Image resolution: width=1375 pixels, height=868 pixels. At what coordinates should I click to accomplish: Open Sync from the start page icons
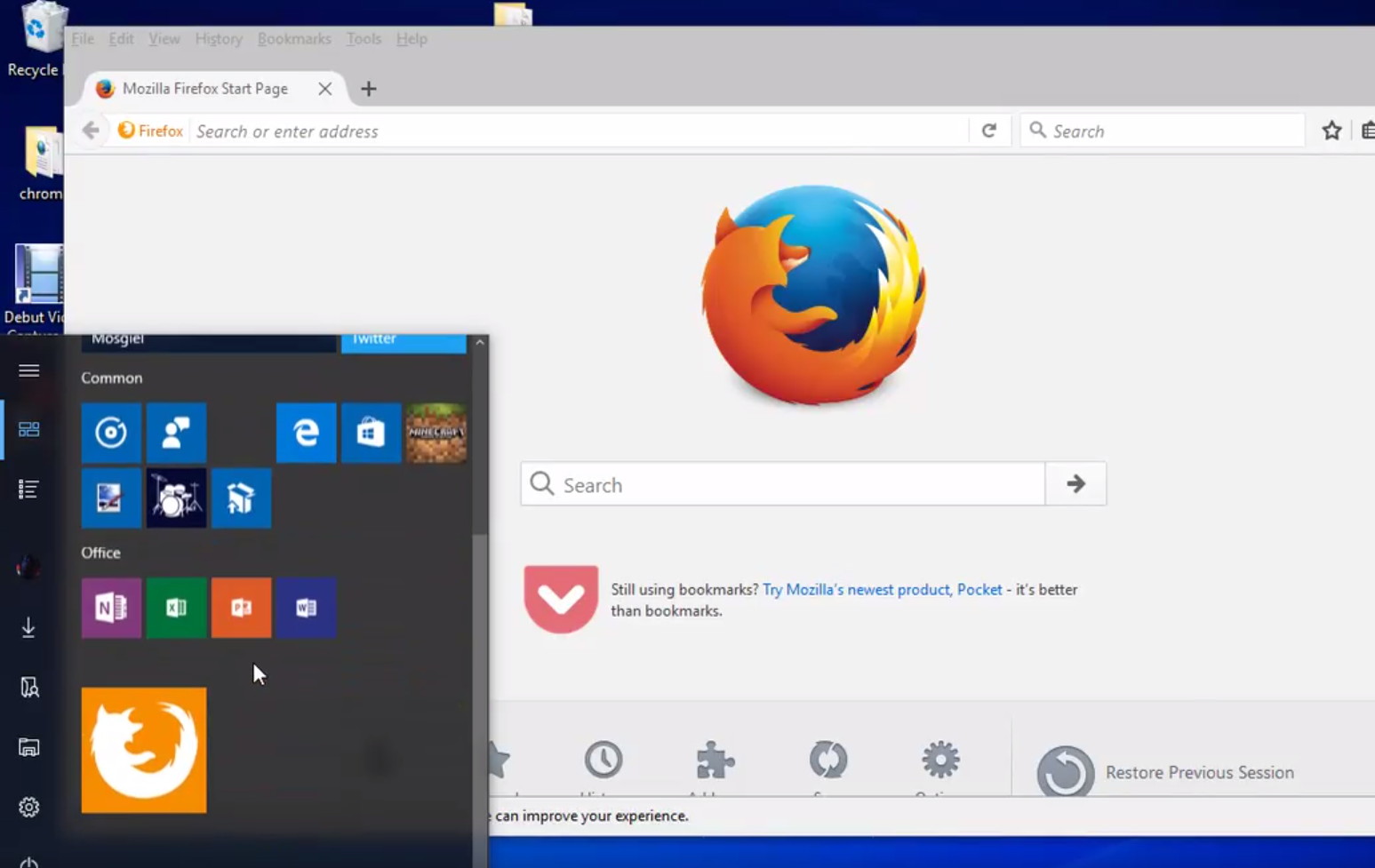(x=828, y=760)
